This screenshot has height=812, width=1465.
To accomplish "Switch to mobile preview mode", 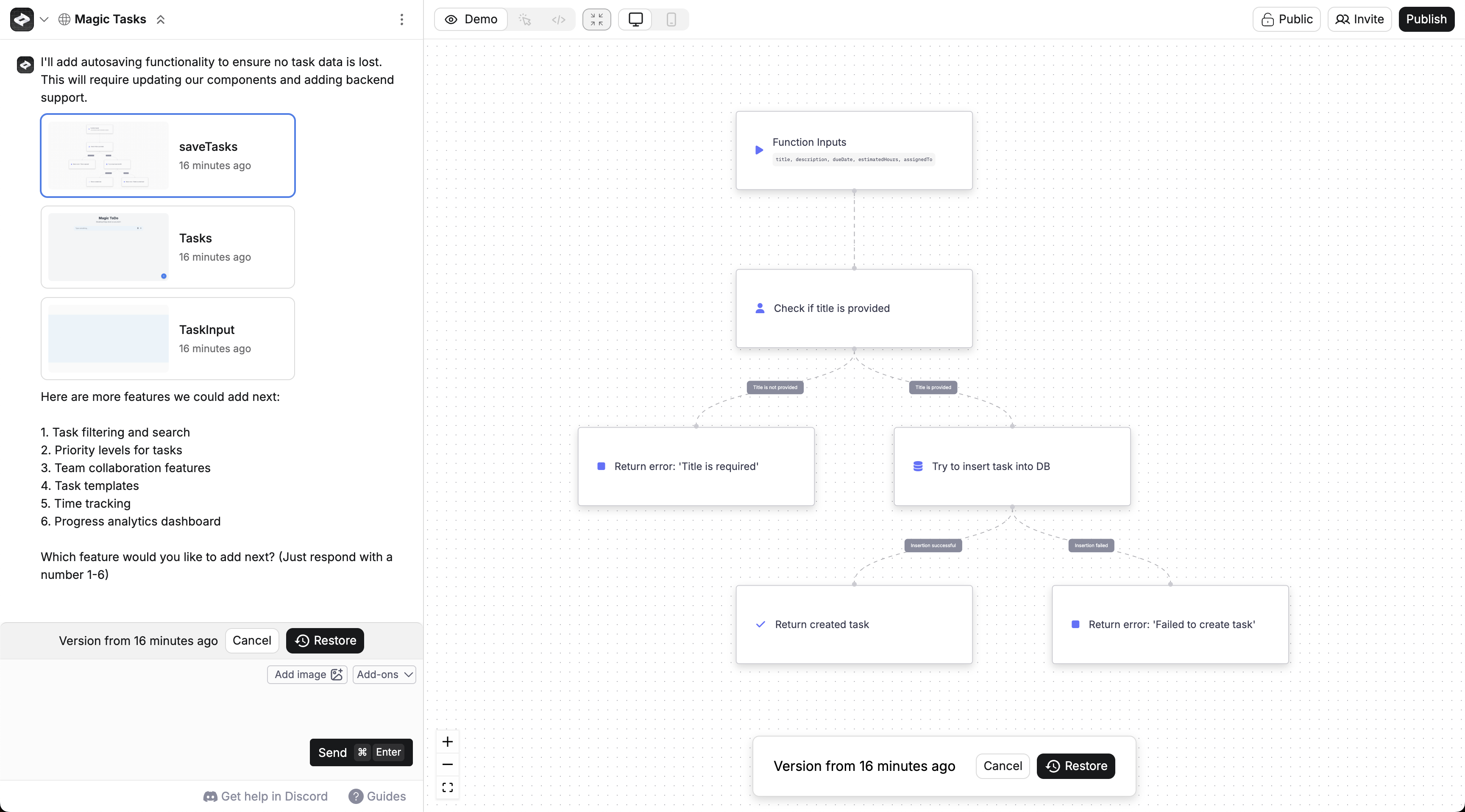I will pos(671,19).
